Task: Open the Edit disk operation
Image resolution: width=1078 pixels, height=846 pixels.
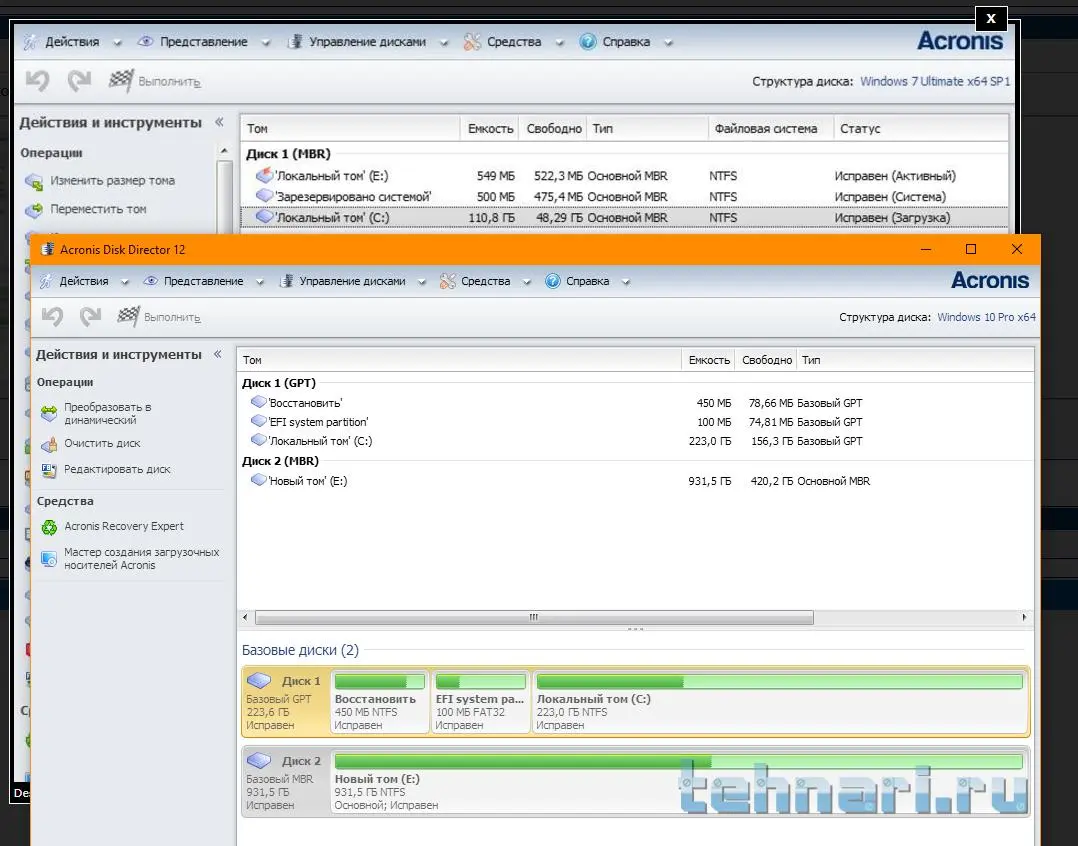Action: (x=117, y=469)
